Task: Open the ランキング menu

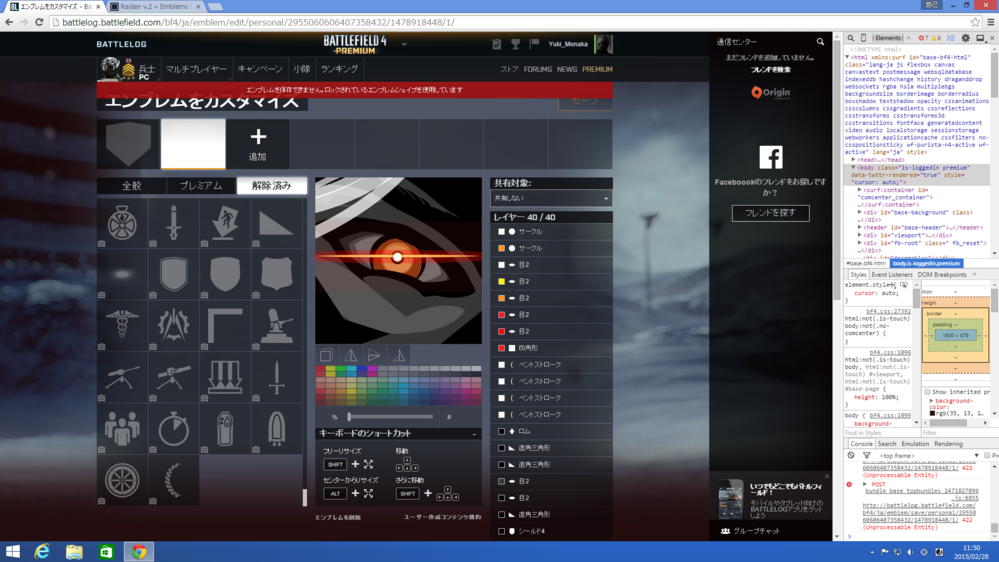Action: click(339, 69)
